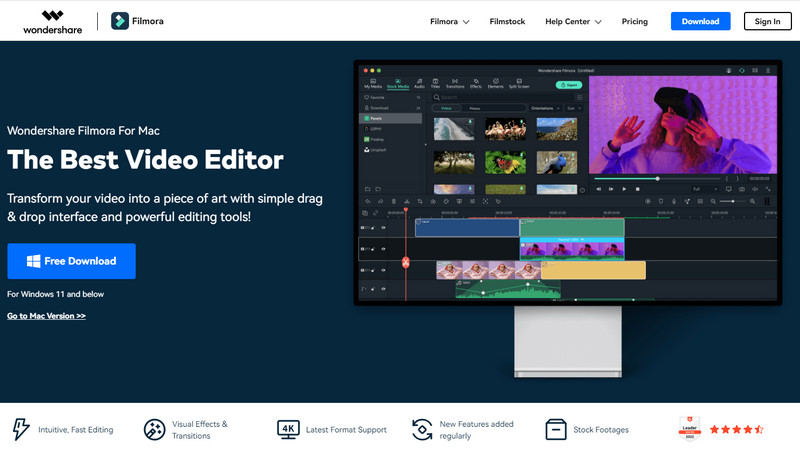Image resolution: width=800 pixels, height=470 pixels.
Task: Expand the Help Center navigation dropdown
Action: click(573, 21)
